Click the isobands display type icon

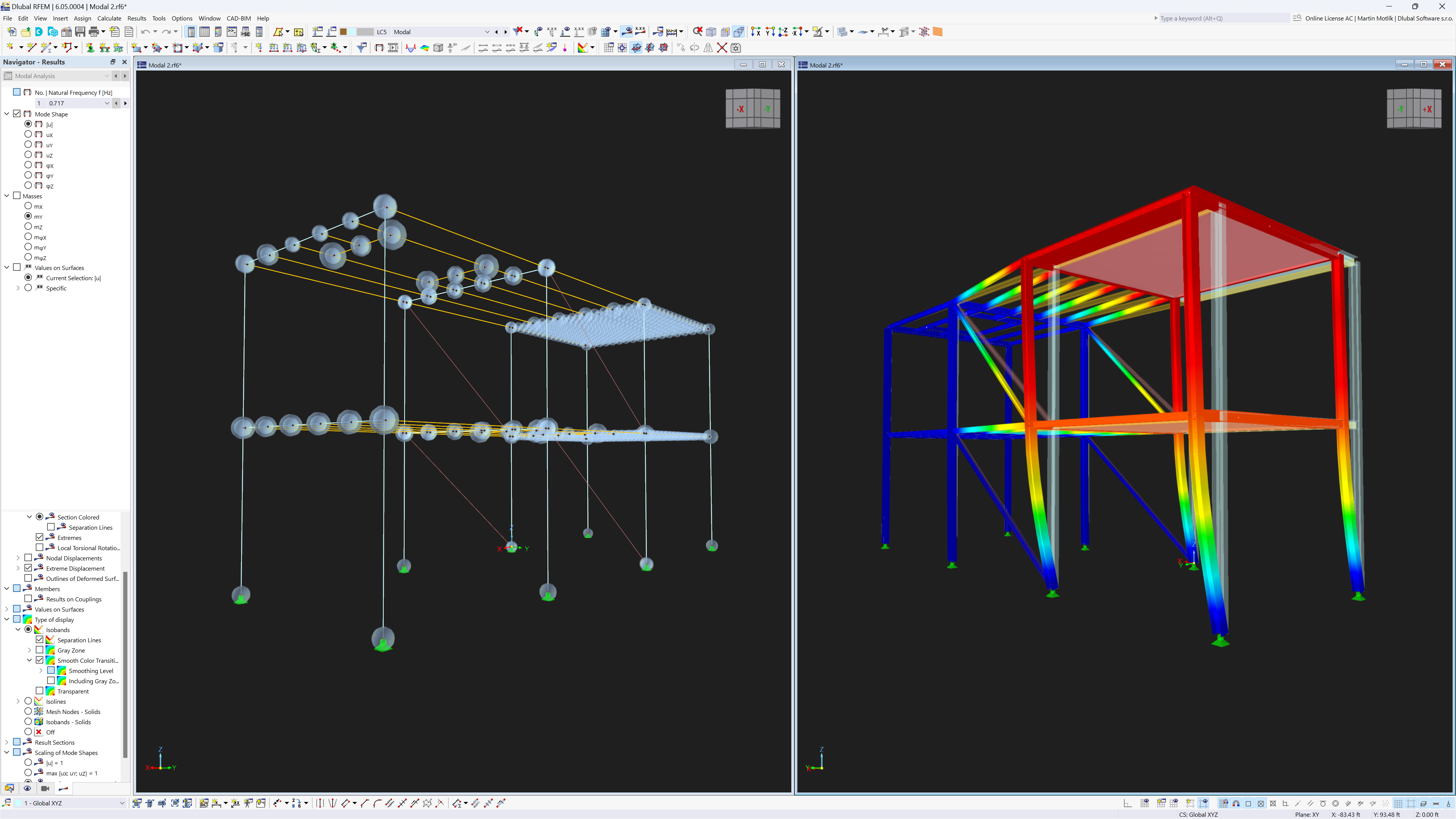coord(38,629)
